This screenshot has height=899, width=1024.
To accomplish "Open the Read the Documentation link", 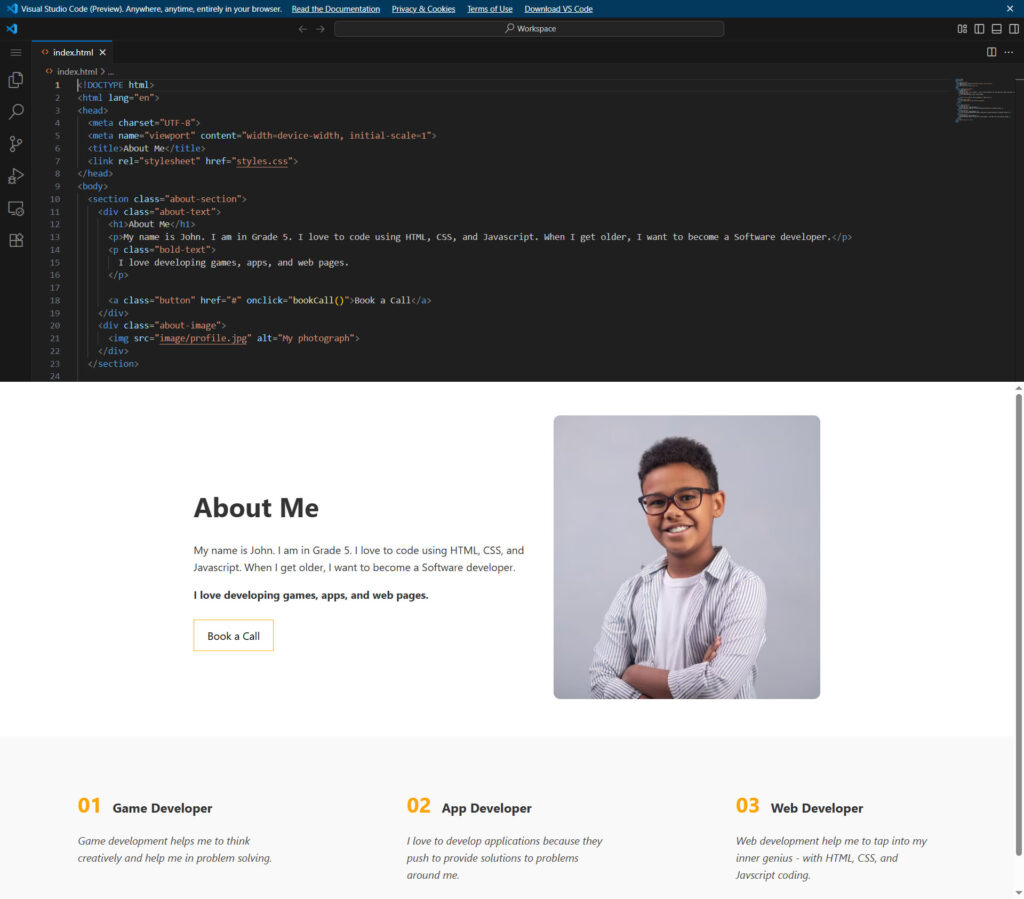I will 335,9.
